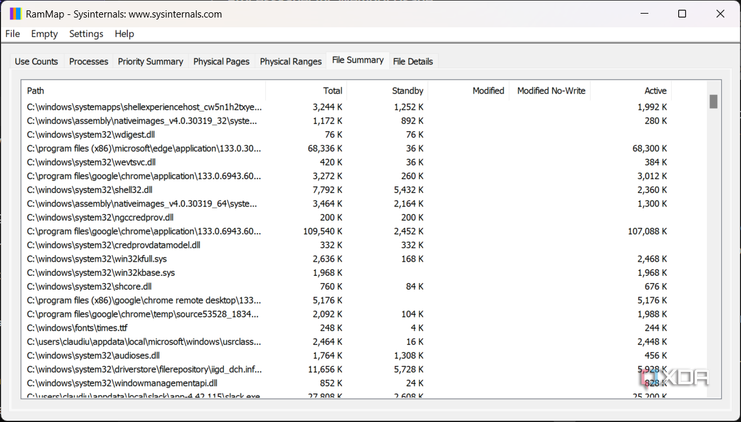Sort by the Active column header
The height and width of the screenshot is (422, 741).
[x=631, y=91]
